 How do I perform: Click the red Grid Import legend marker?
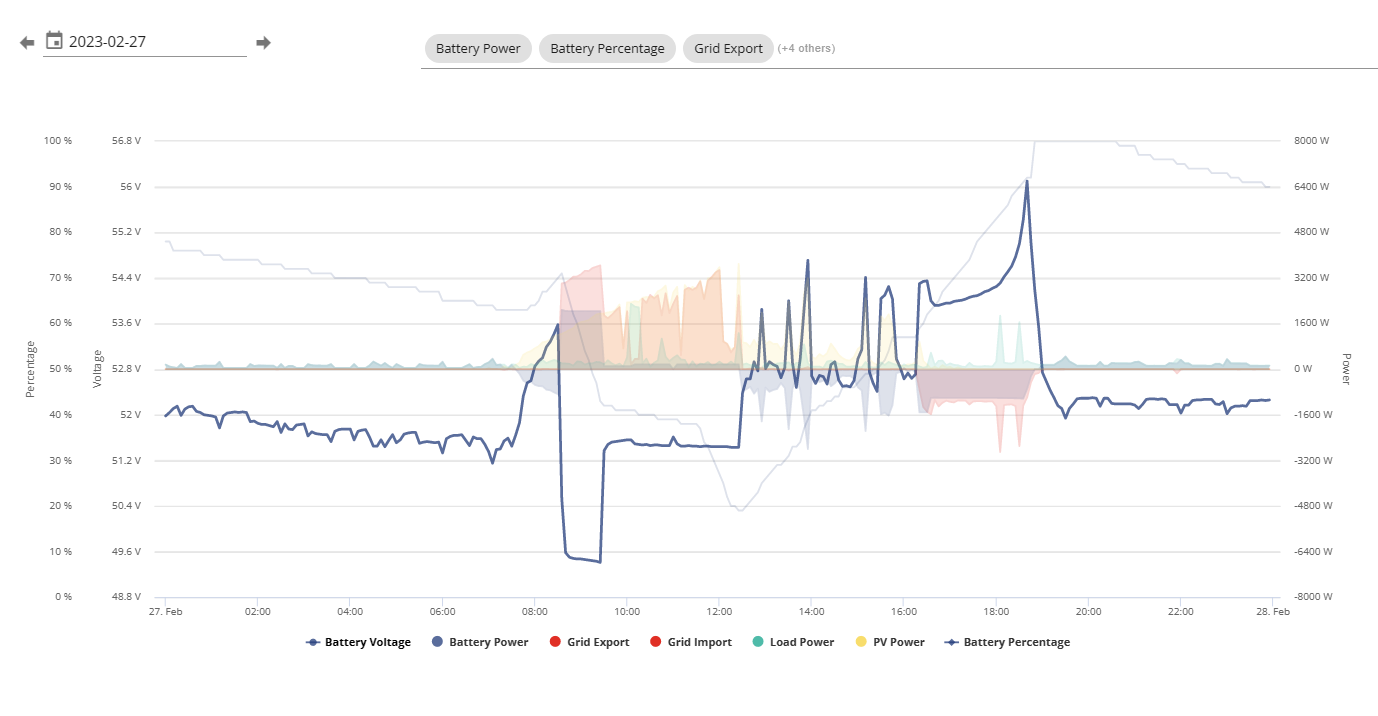pyautogui.click(x=656, y=642)
